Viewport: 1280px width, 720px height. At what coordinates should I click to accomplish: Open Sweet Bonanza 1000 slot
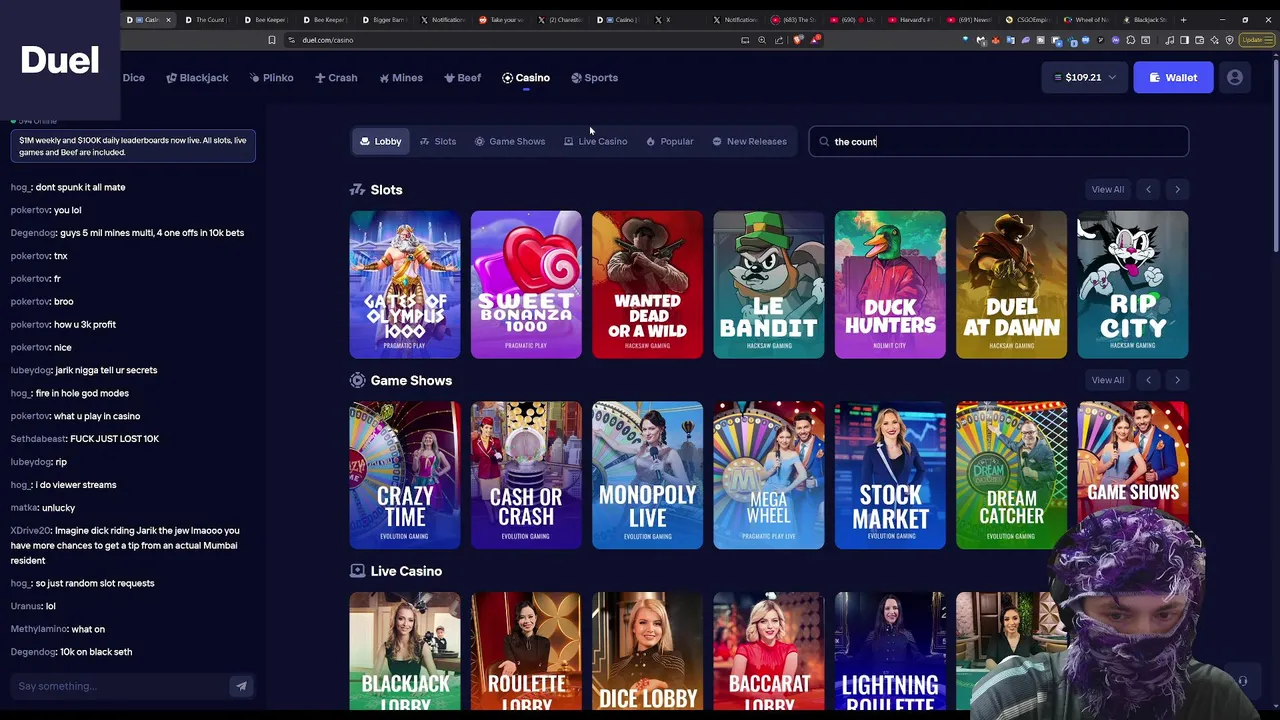point(526,284)
